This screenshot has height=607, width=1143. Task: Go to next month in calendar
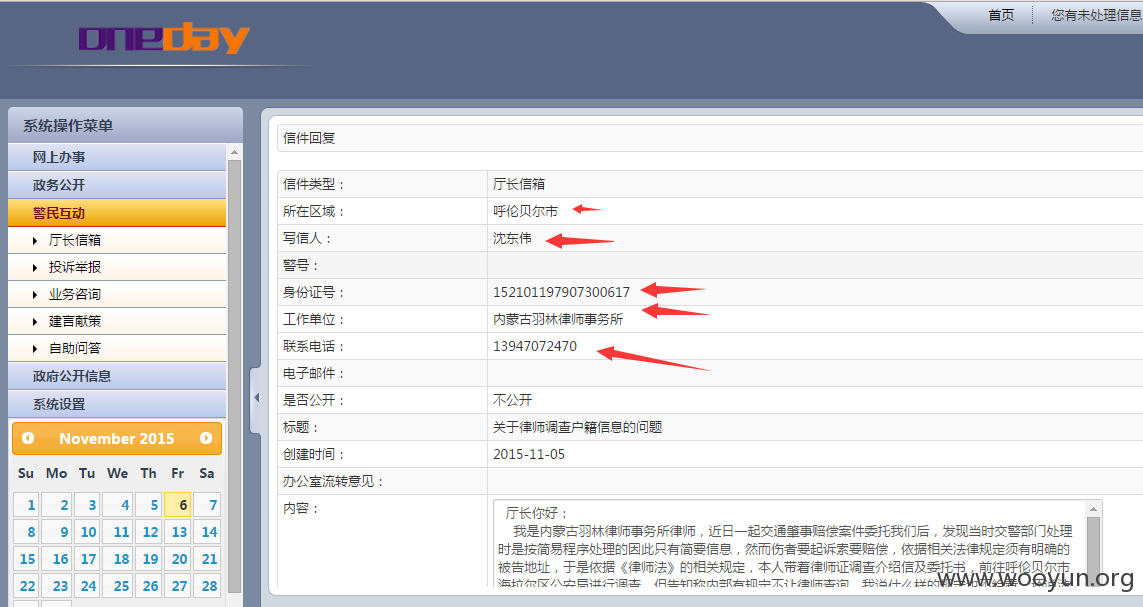click(x=206, y=438)
